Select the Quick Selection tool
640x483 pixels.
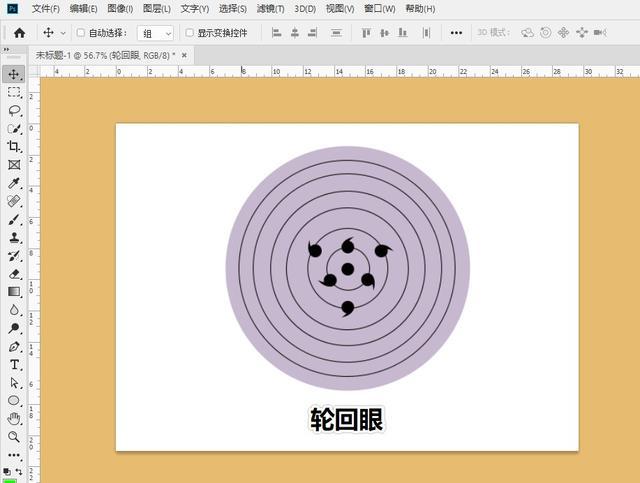[14, 129]
